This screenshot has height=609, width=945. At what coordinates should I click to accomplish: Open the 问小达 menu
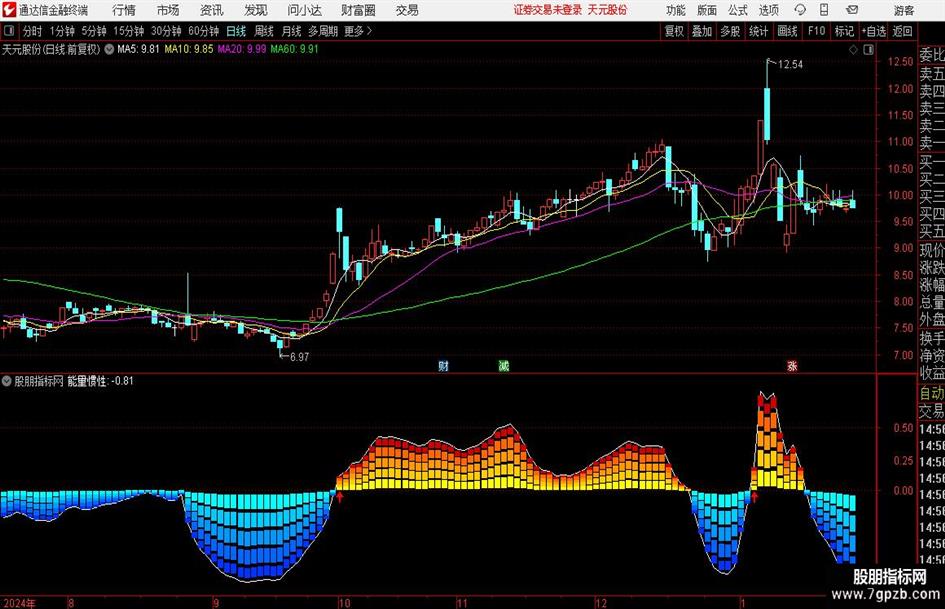304,10
